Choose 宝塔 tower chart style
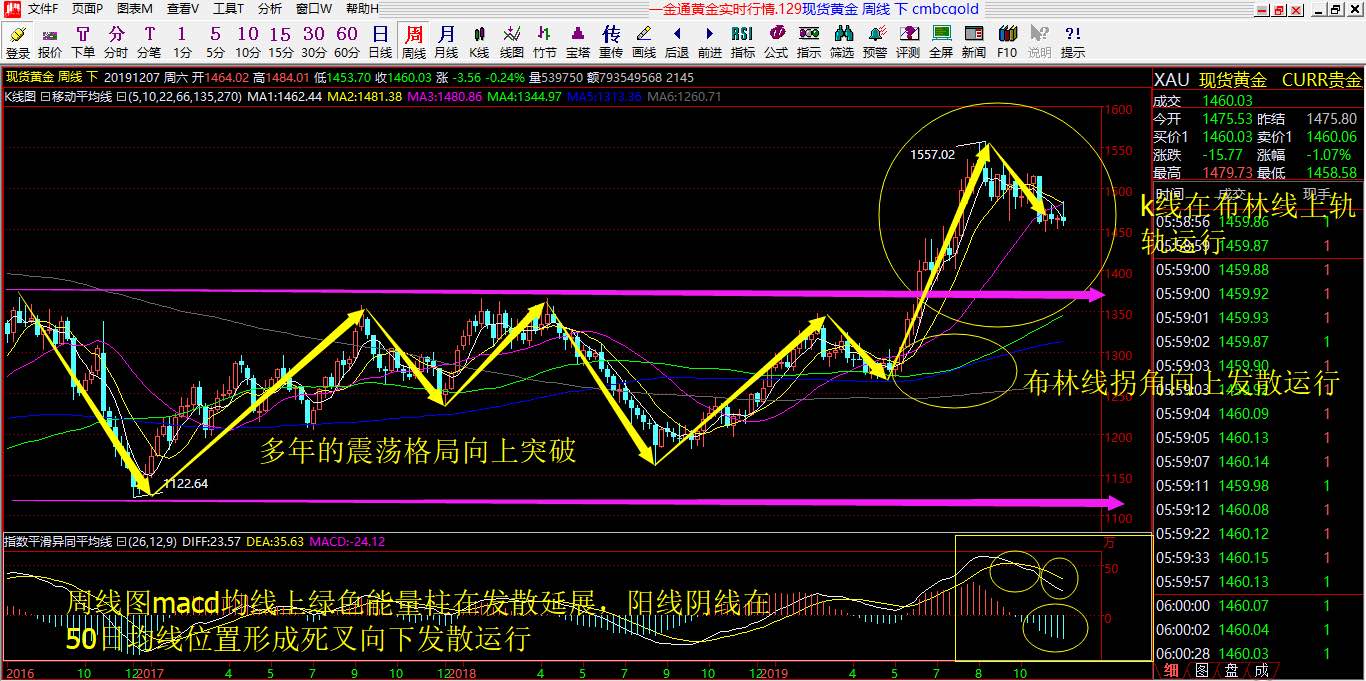The height and width of the screenshot is (681, 1366). pos(578,42)
